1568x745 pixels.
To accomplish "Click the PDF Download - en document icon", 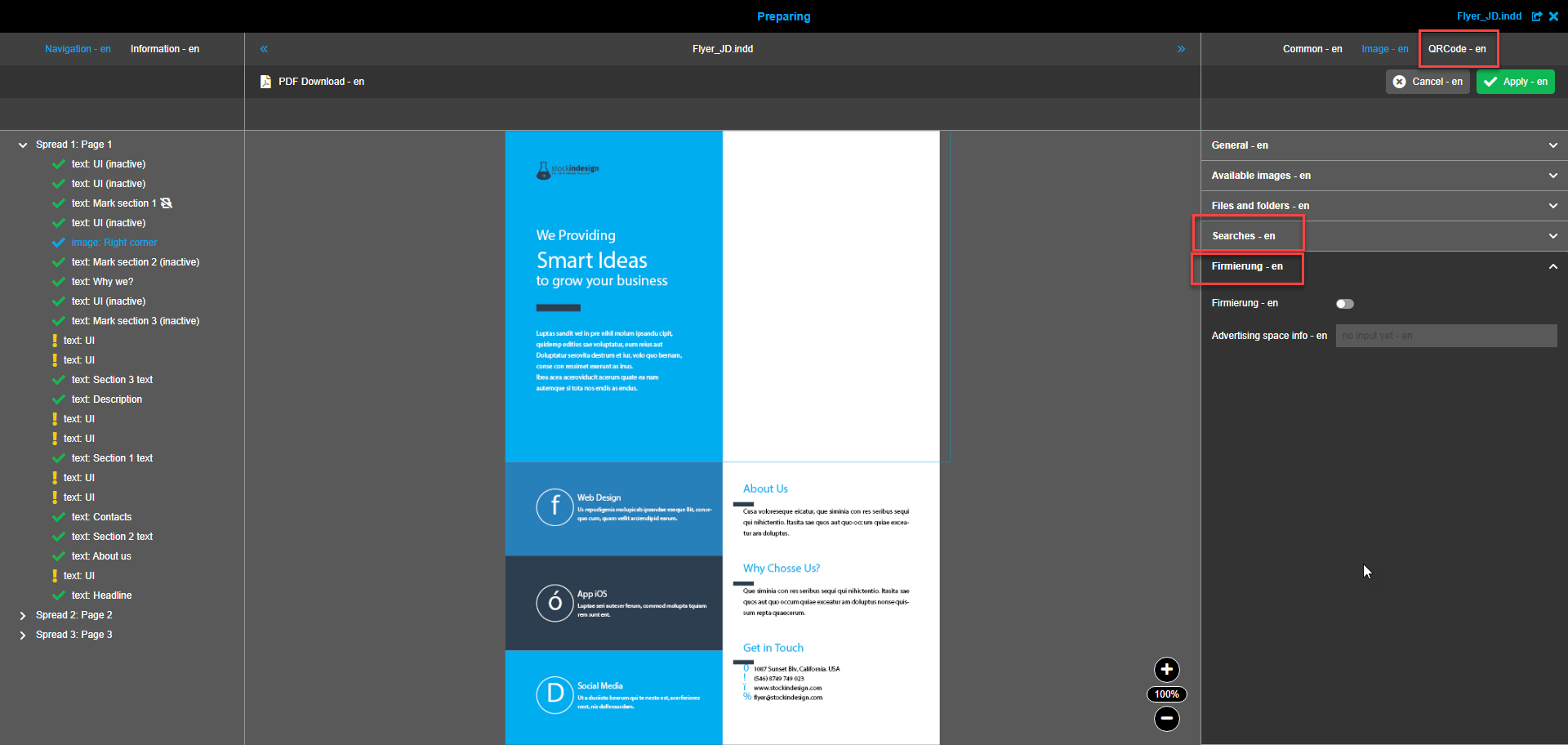I will (265, 81).
